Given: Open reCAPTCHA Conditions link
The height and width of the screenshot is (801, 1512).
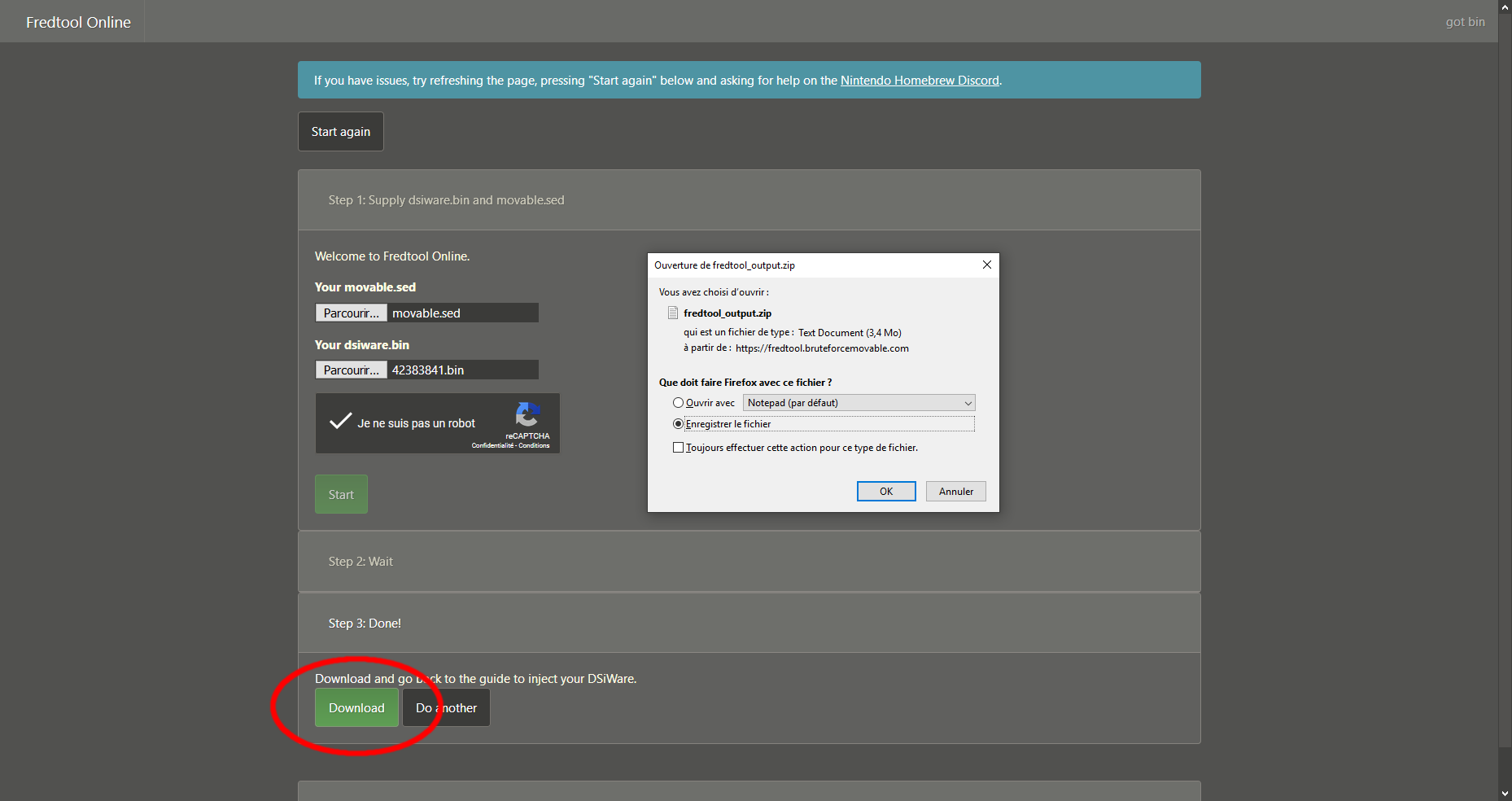Looking at the screenshot, I should [x=534, y=445].
